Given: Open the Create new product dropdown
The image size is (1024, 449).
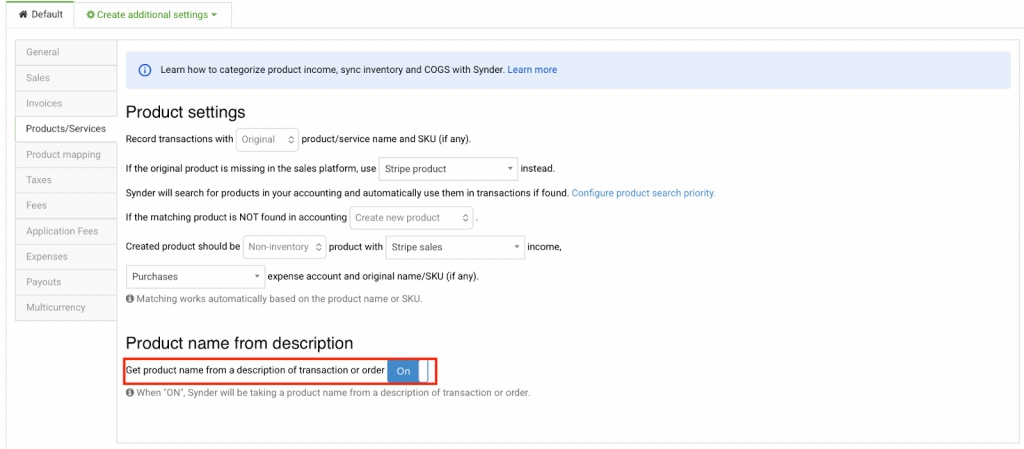Looking at the screenshot, I should click(411, 218).
